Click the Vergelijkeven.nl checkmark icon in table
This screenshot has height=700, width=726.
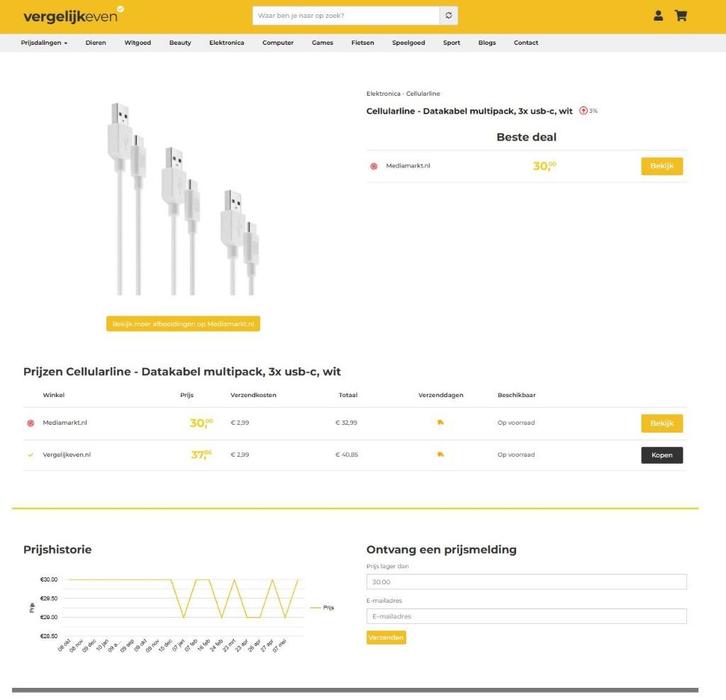(x=31, y=455)
